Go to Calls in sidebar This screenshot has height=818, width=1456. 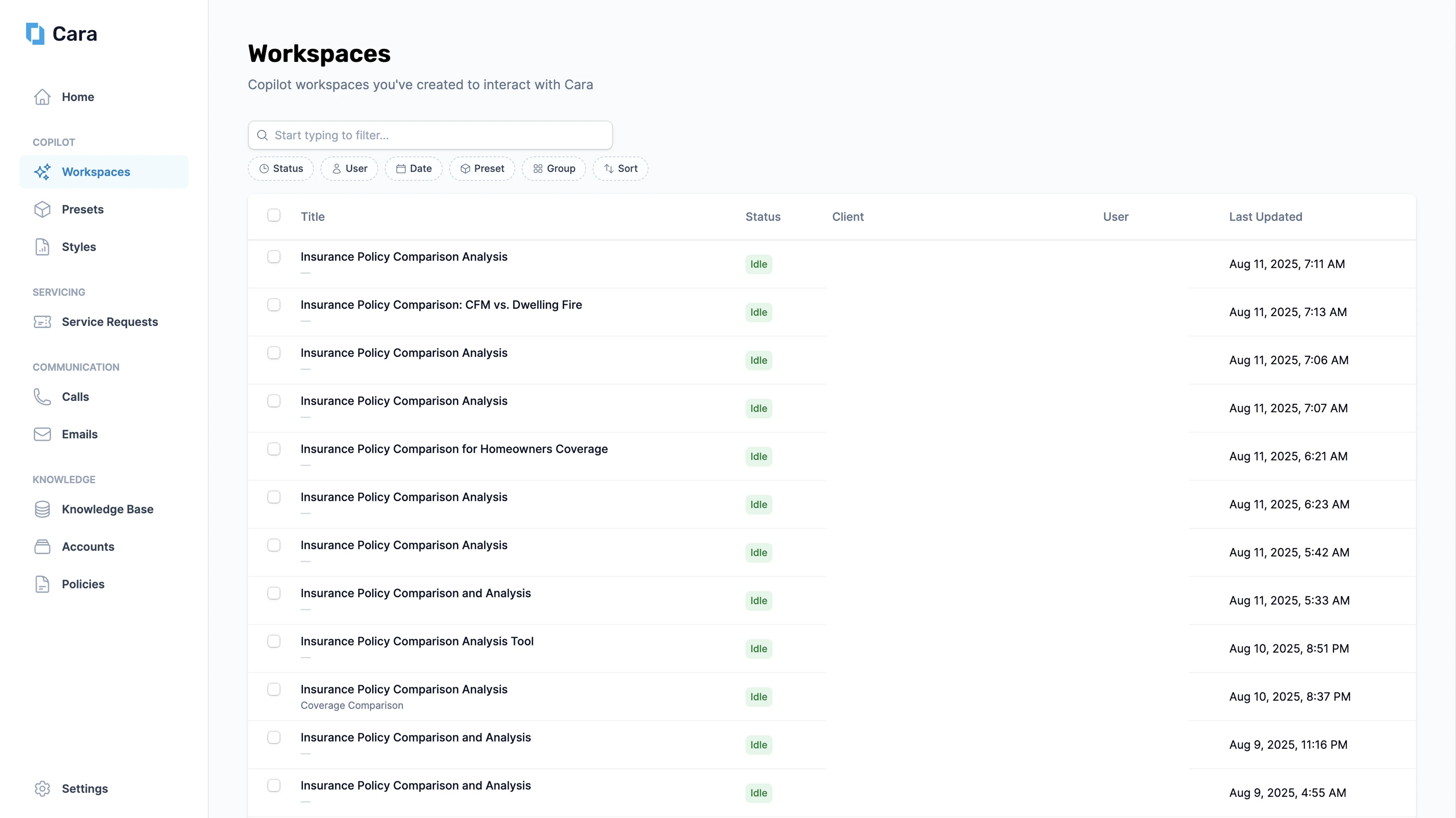click(x=104, y=397)
